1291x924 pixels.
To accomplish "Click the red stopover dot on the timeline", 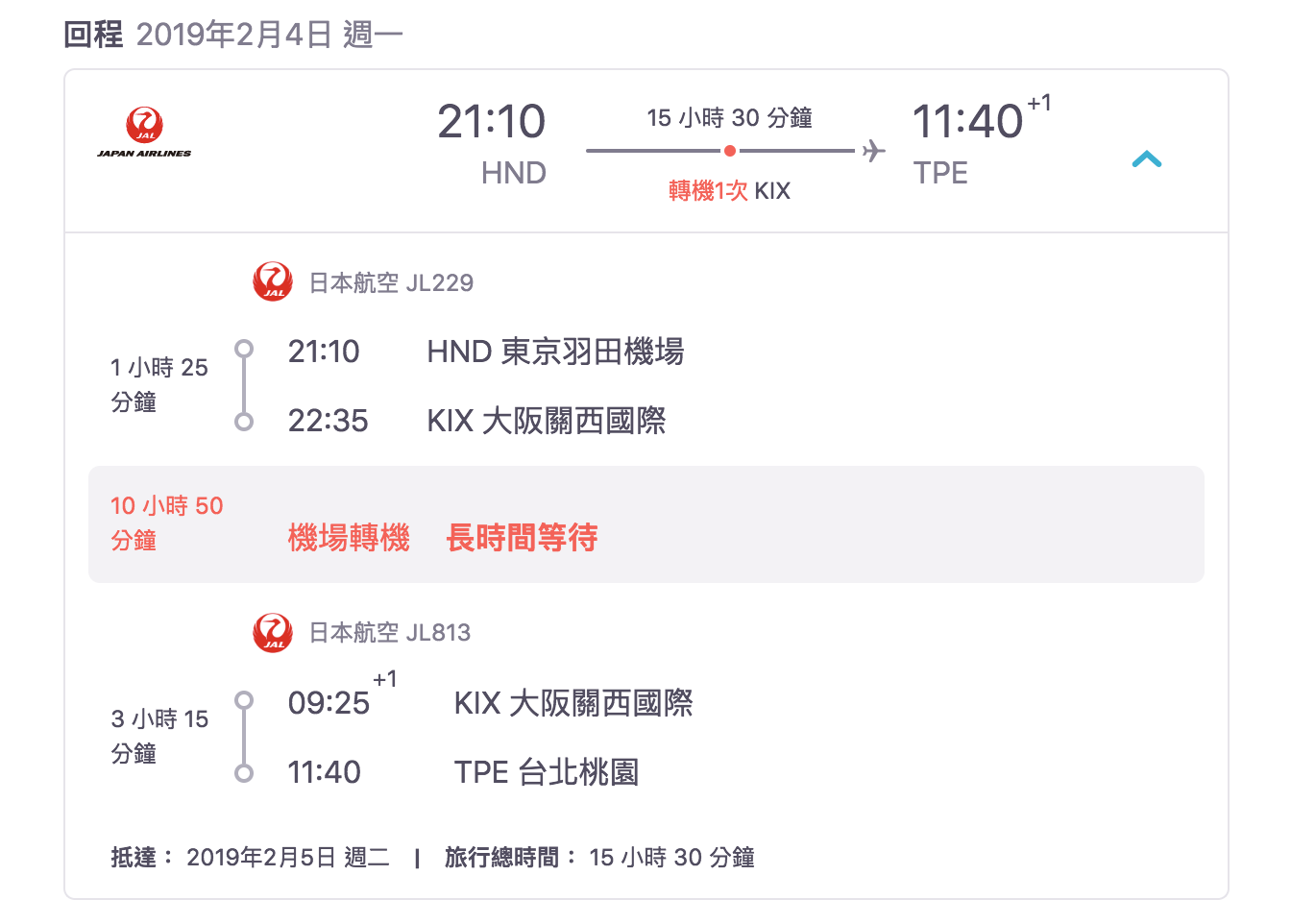I will [730, 150].
